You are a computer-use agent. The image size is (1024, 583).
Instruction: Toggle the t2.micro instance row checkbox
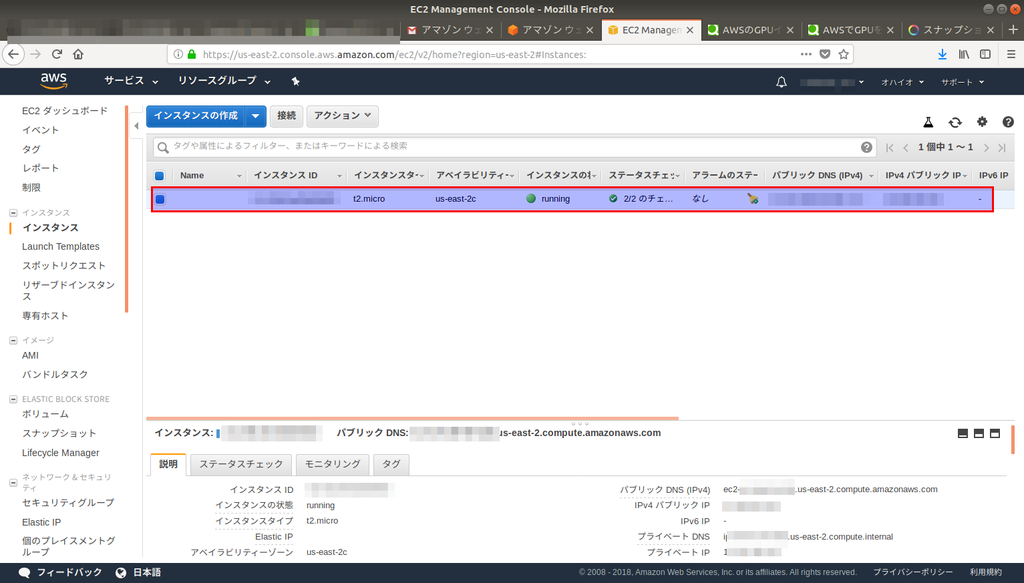pos(160,199)
